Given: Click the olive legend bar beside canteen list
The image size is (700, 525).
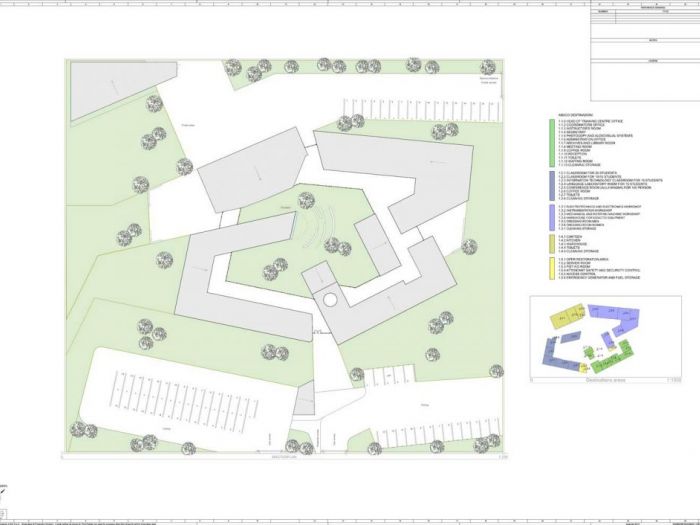Looking at the screenshot, I should (552, 244).
